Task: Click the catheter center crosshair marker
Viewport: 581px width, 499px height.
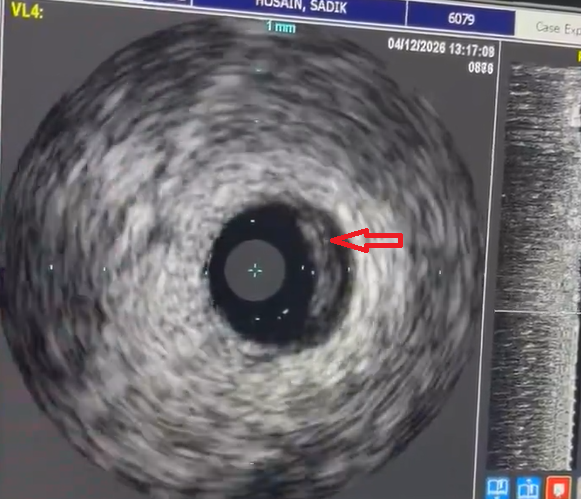Action: [255, 271]
